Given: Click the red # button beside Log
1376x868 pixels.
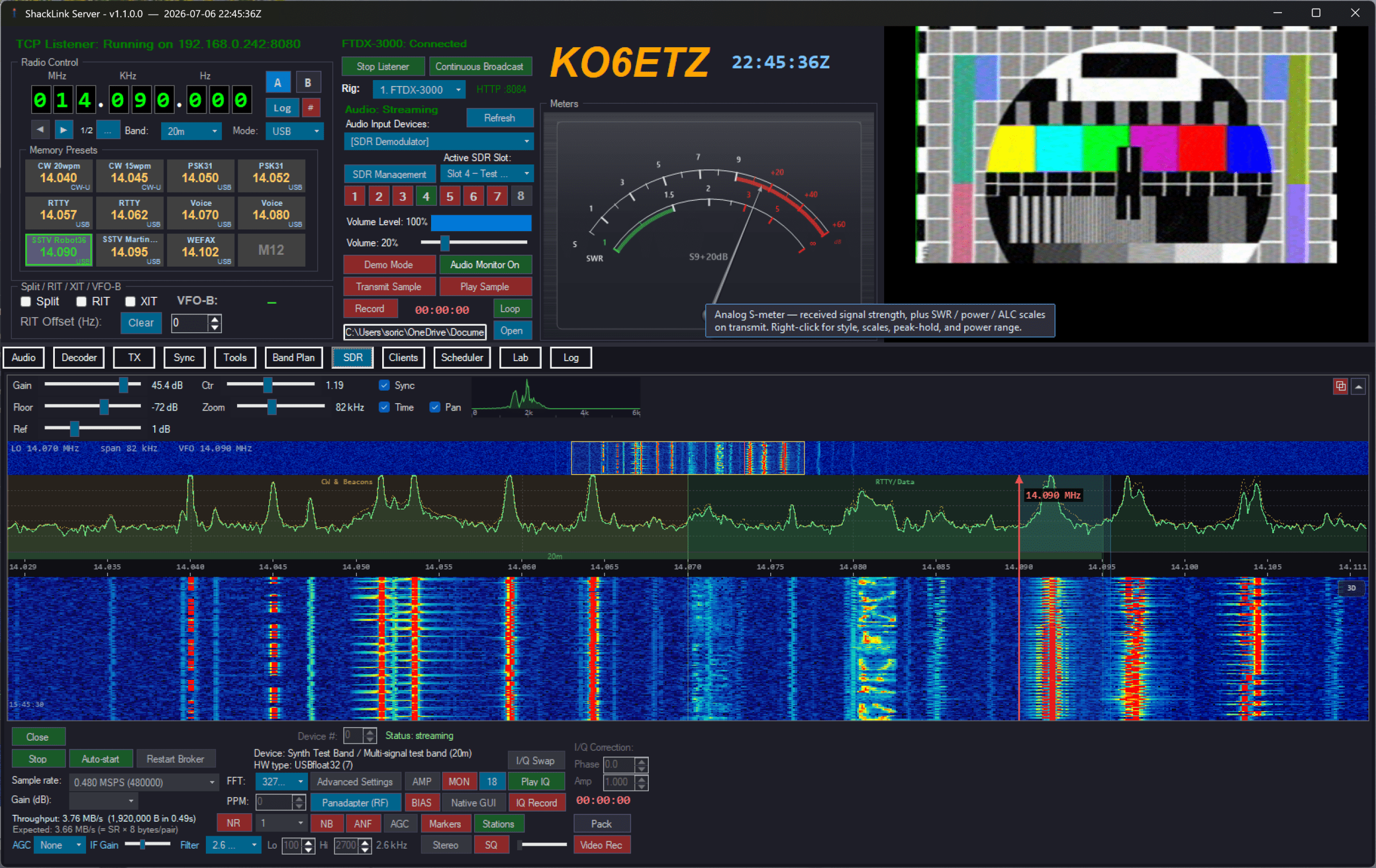Looking at the screenshot, I should coord(311,107).
